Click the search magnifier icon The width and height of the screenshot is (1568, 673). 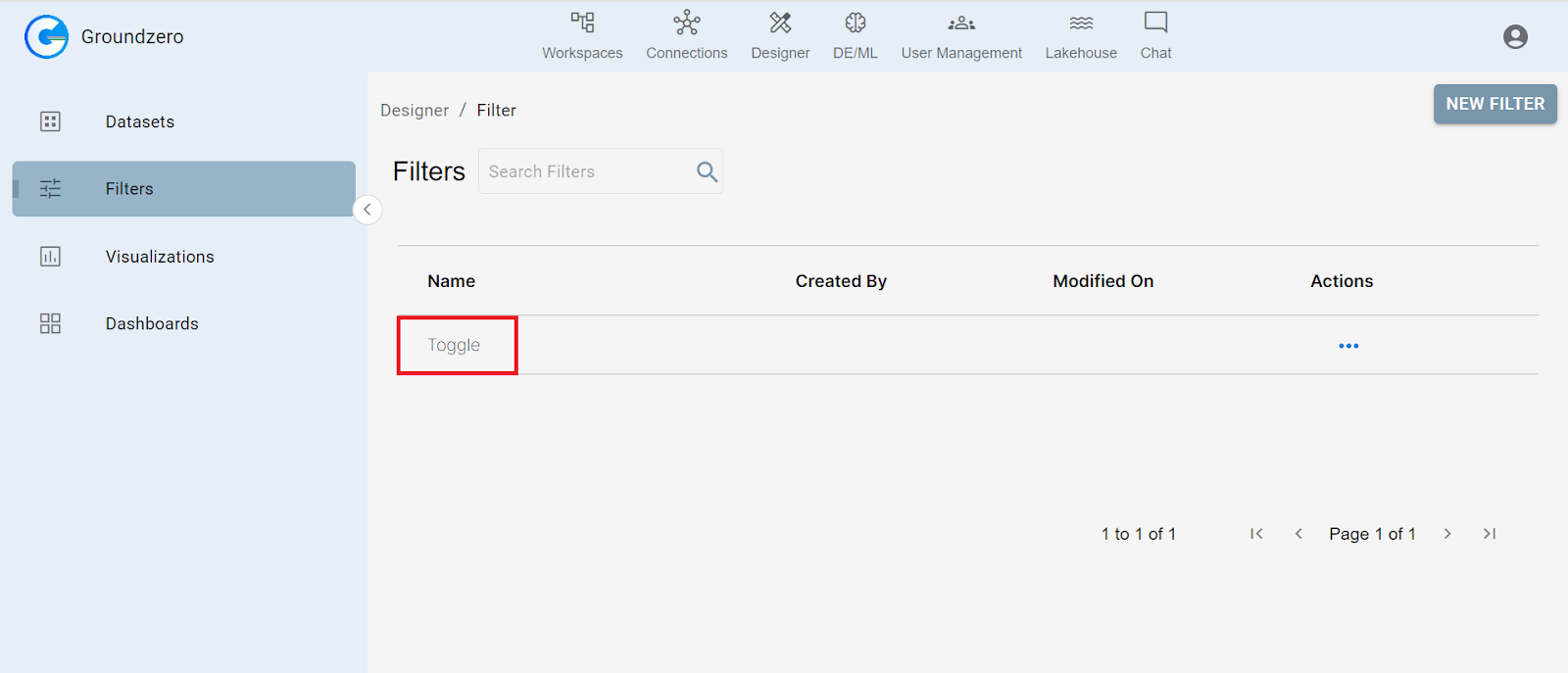[707, 172]
